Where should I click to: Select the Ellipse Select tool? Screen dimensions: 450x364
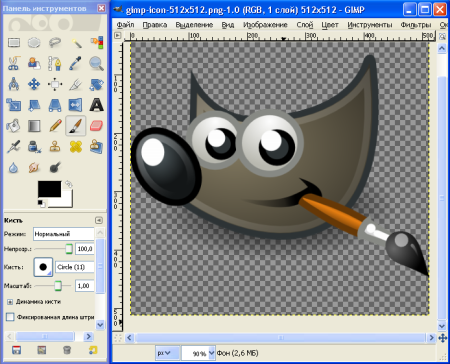[34, 42]
